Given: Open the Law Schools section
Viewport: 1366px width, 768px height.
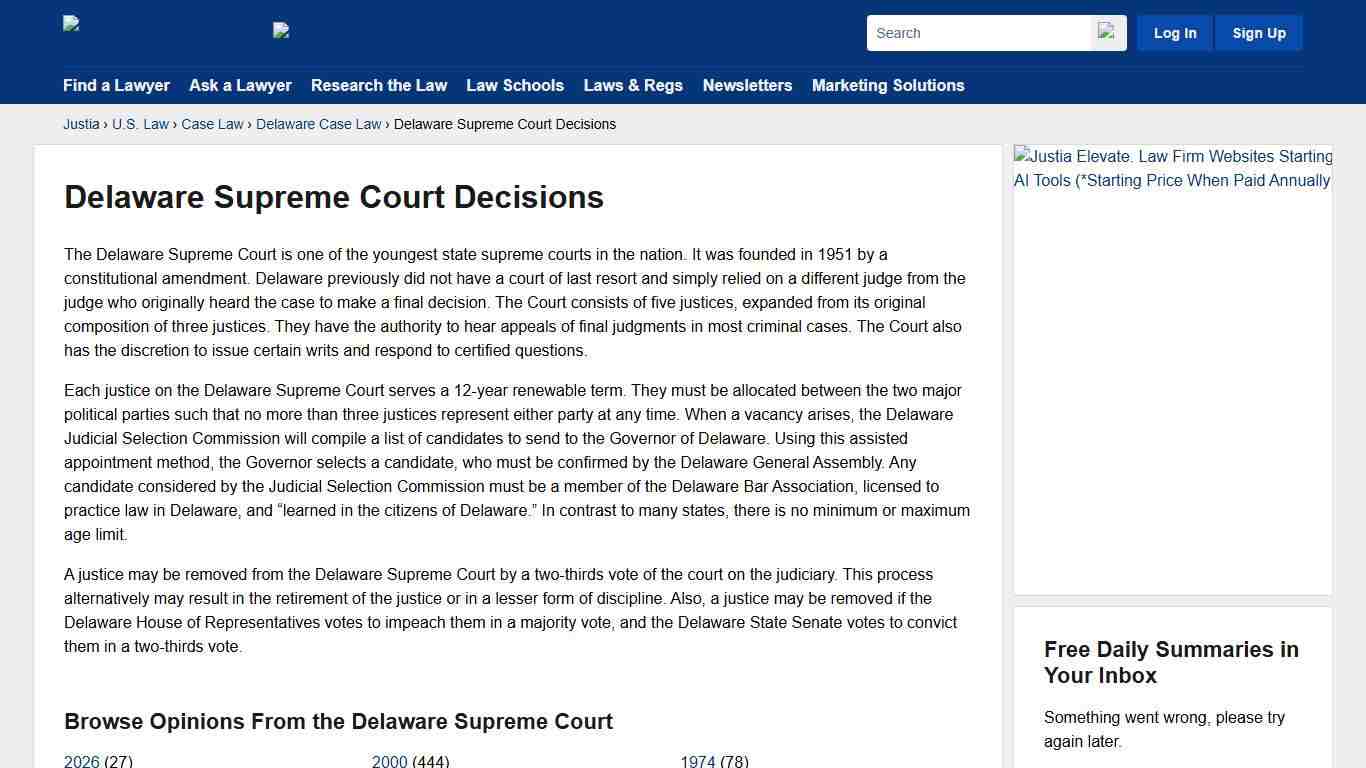Looking at the screenshot, I should point(515,85).
